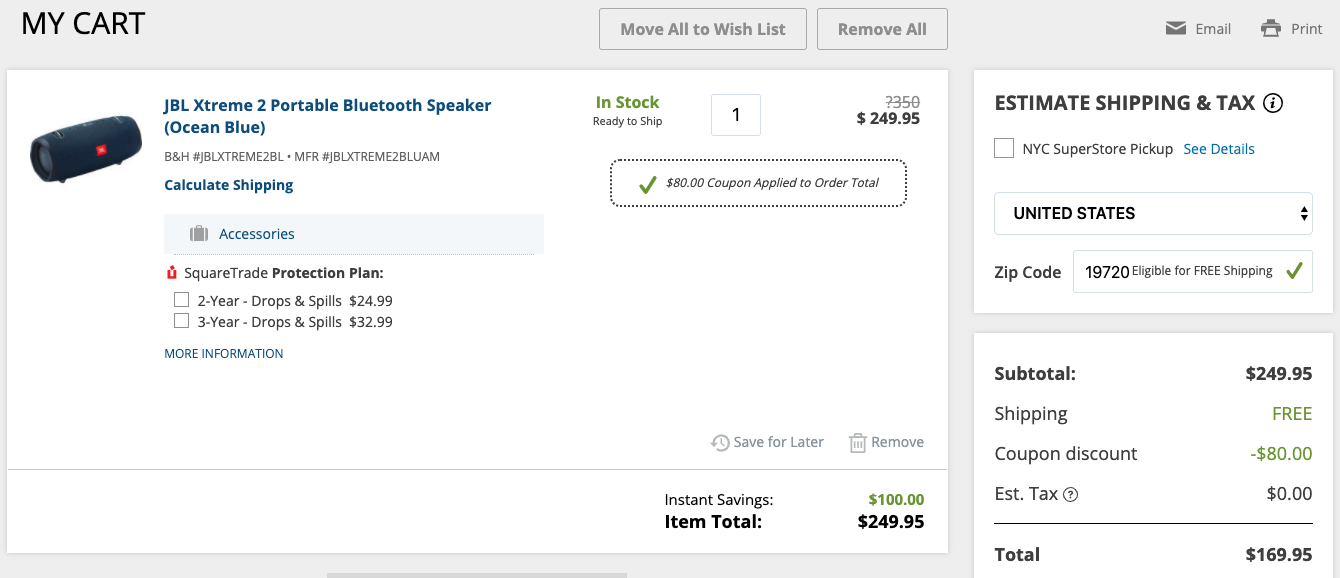Open the See Details link
The image size is (1340, 578).
tap(1219, 149)
